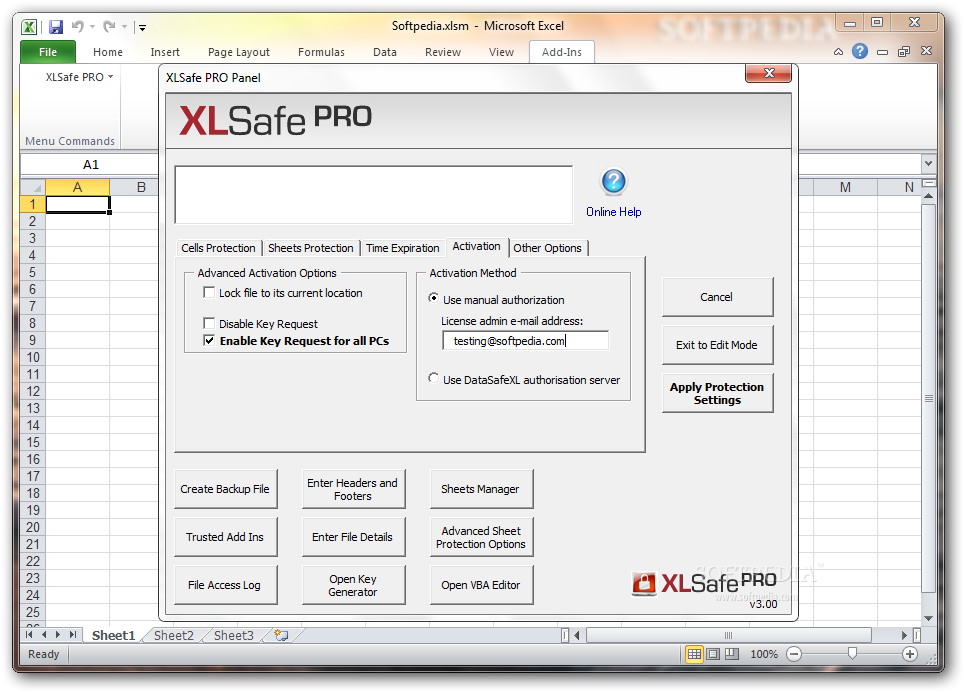Switch to Page Break Preview icon
This screenshot has width=965, height=693.
pyautogui.click(x=732, y=654)
